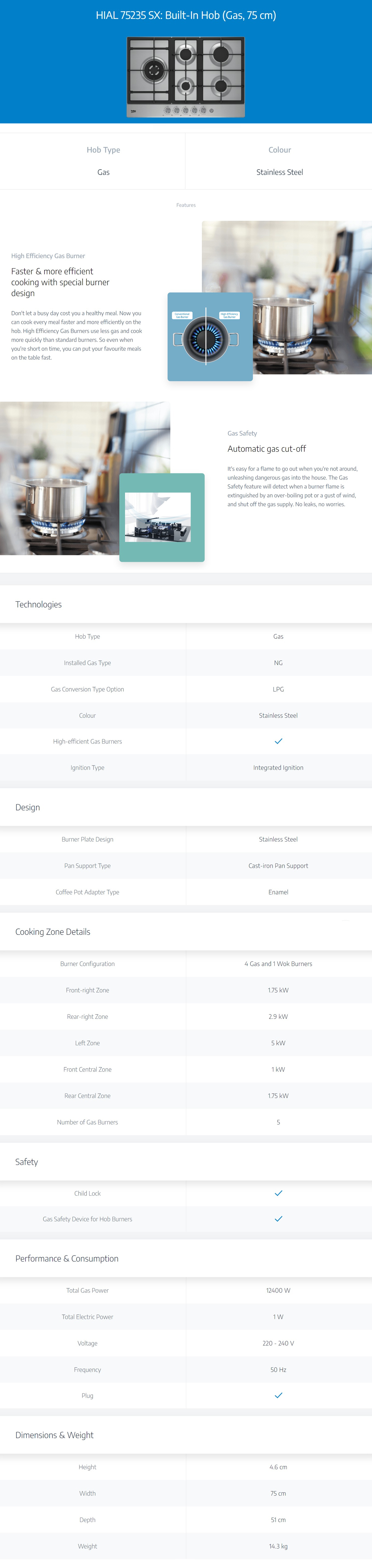
Task: Click the Design section heading
Action: 27,807
